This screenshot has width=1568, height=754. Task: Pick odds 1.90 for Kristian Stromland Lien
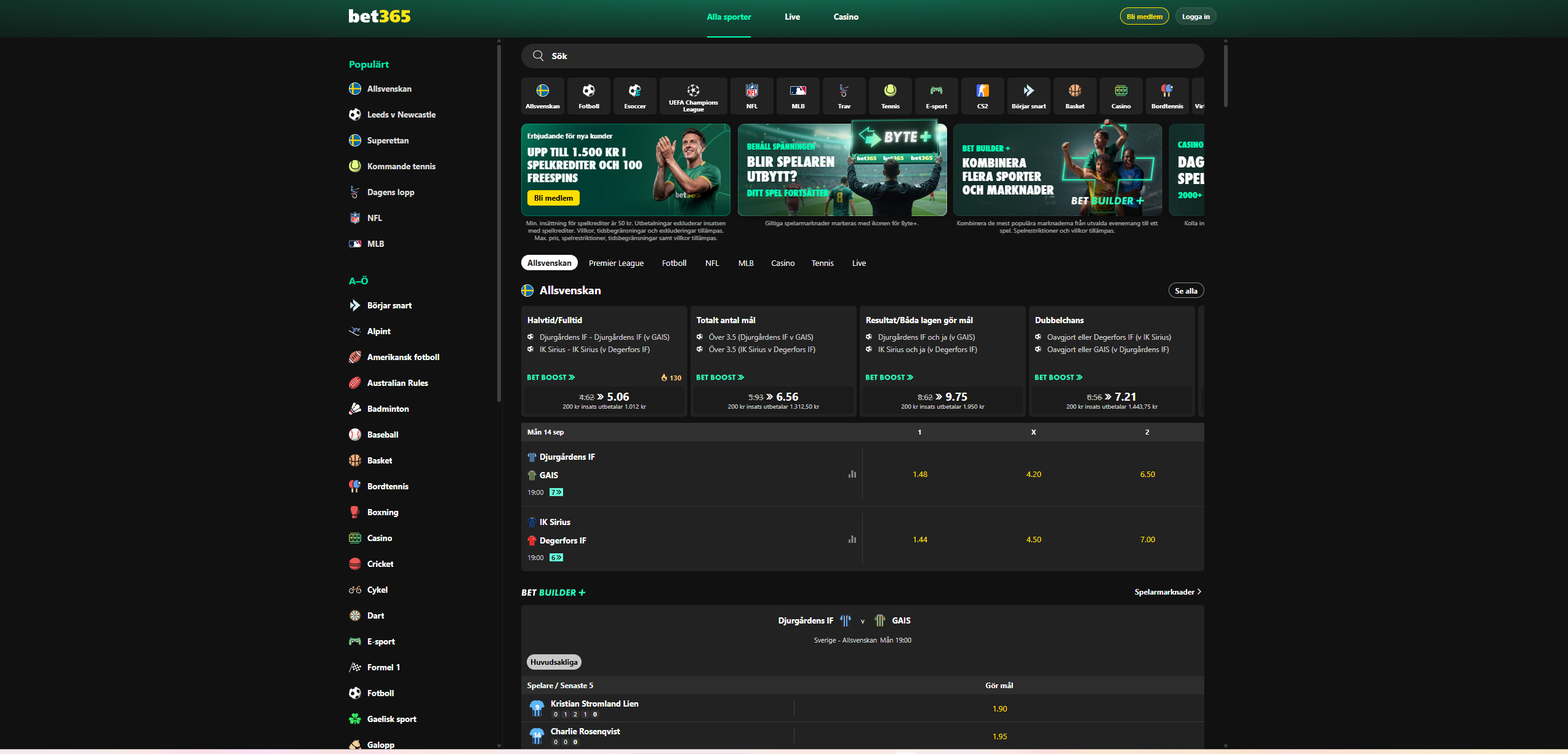click(x=999, y=708)
